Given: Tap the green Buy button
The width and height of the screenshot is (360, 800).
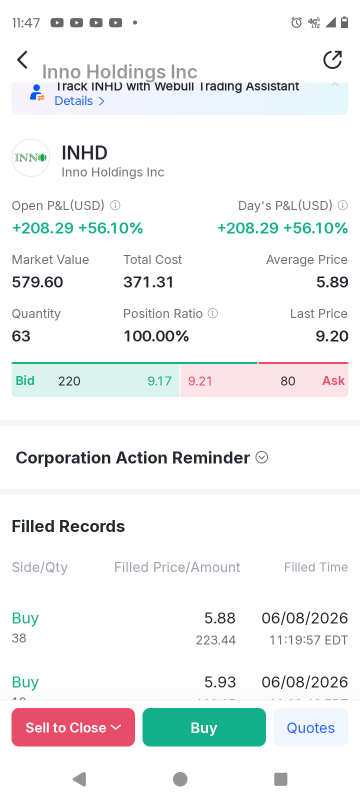Looking at the screenshot, I should [x=204, y=727].
